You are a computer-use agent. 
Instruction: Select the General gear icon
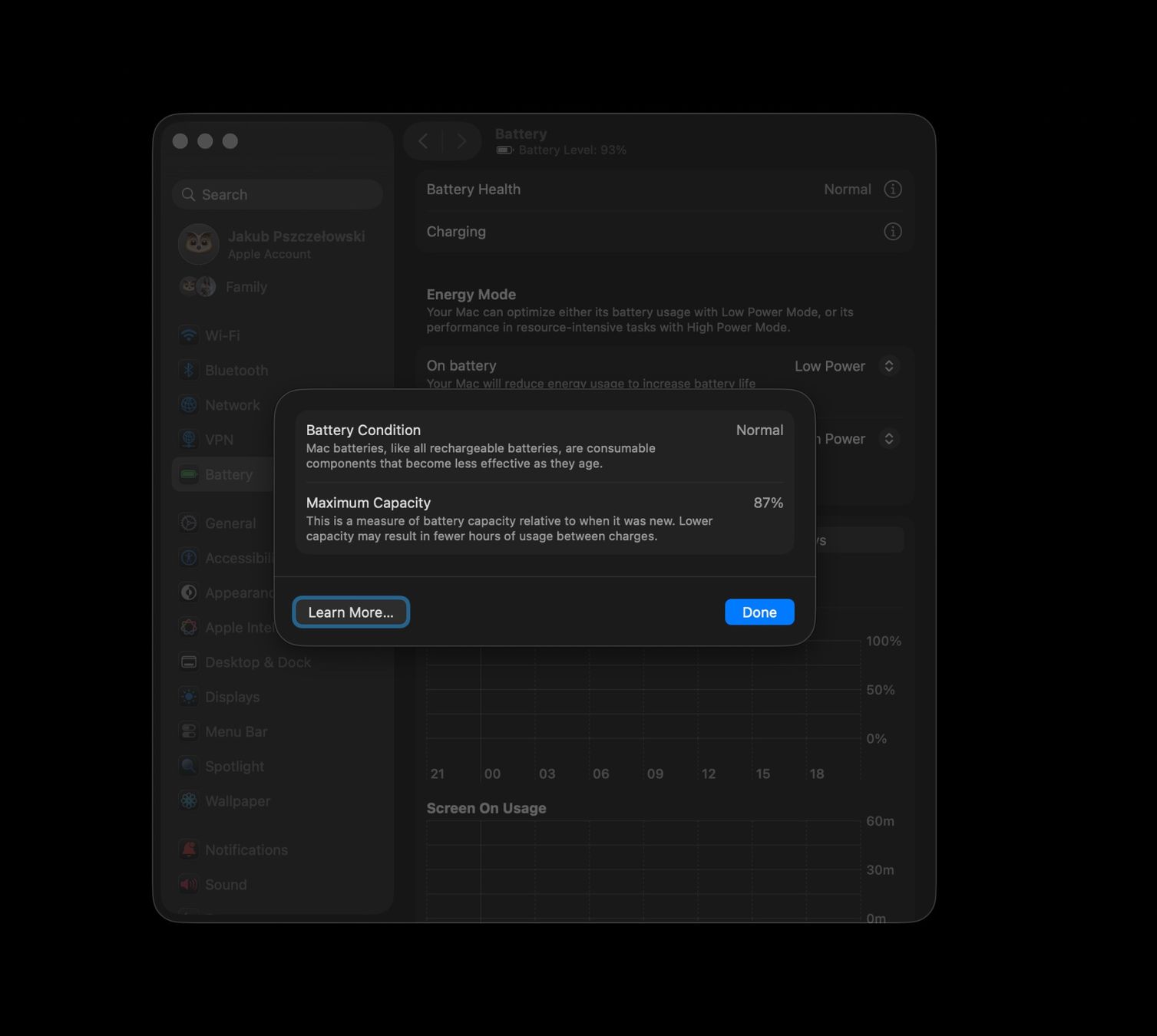pos(188,523)
